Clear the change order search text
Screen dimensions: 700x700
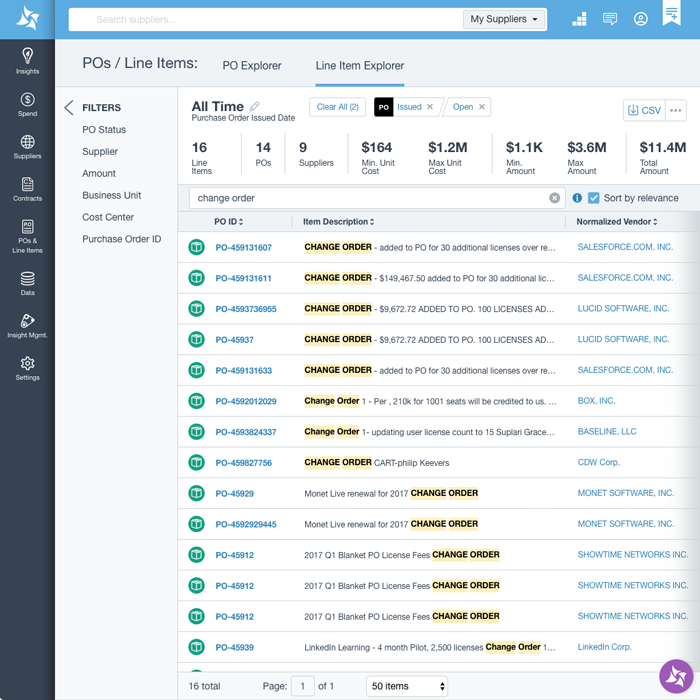tap(555, 198)
